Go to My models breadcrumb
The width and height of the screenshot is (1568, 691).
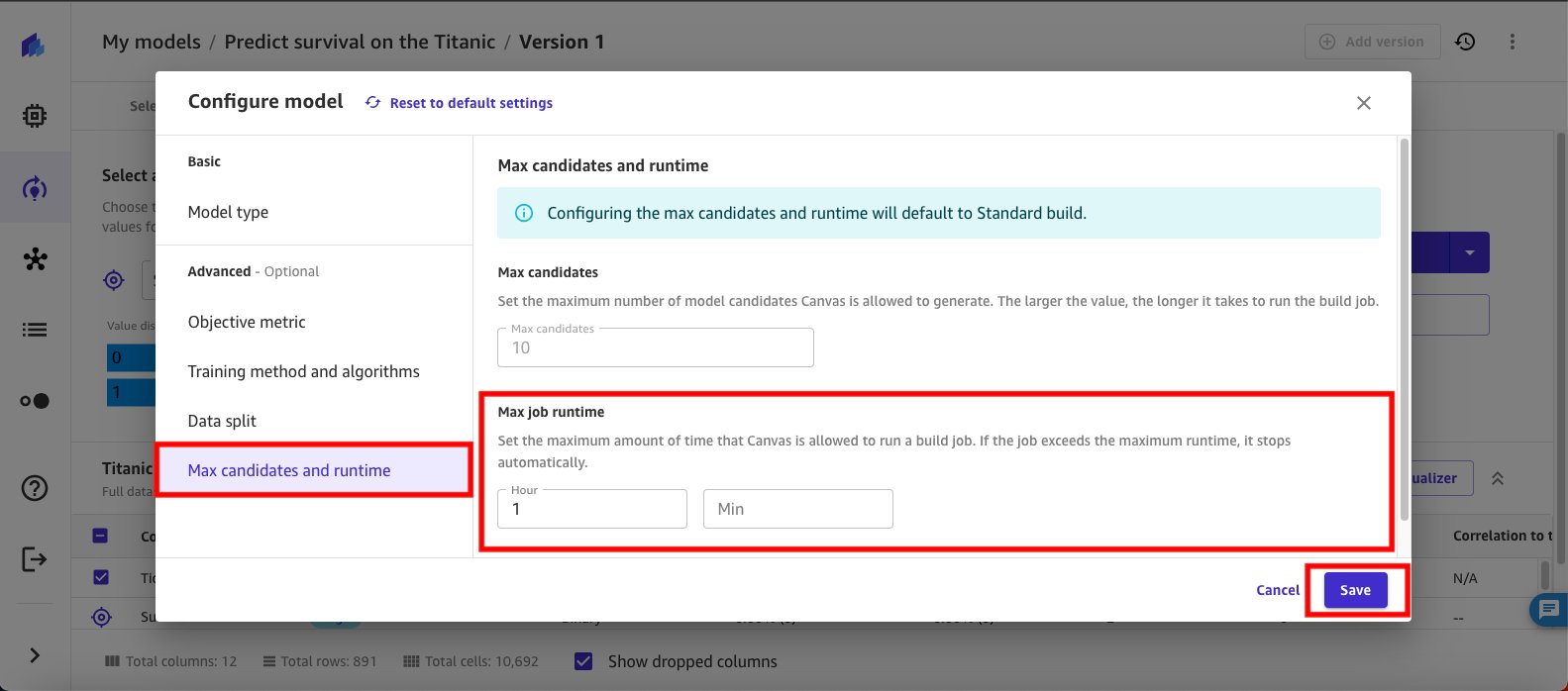click(152, 42)
